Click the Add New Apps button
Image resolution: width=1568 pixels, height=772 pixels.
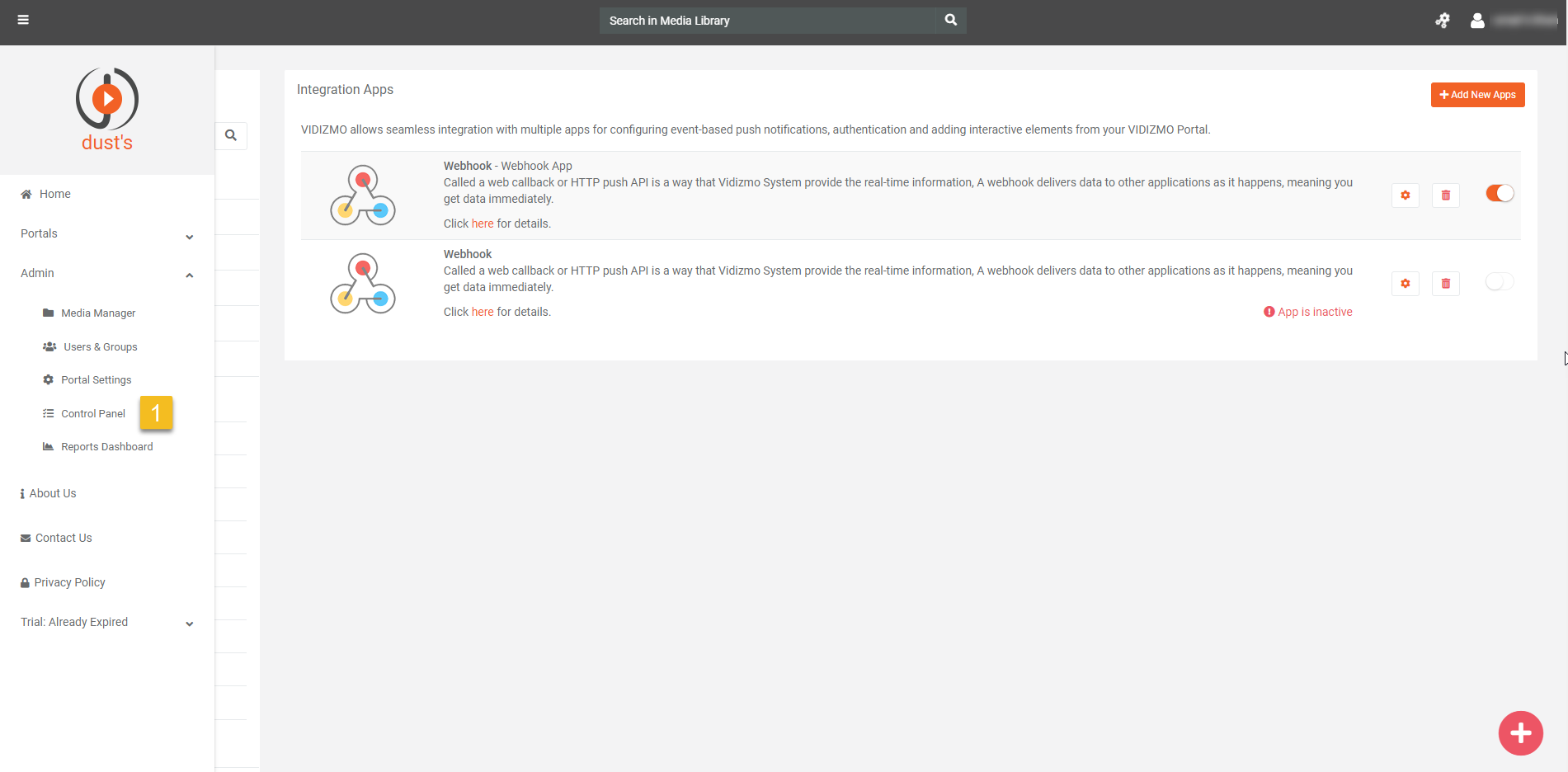click(1477, 95)
